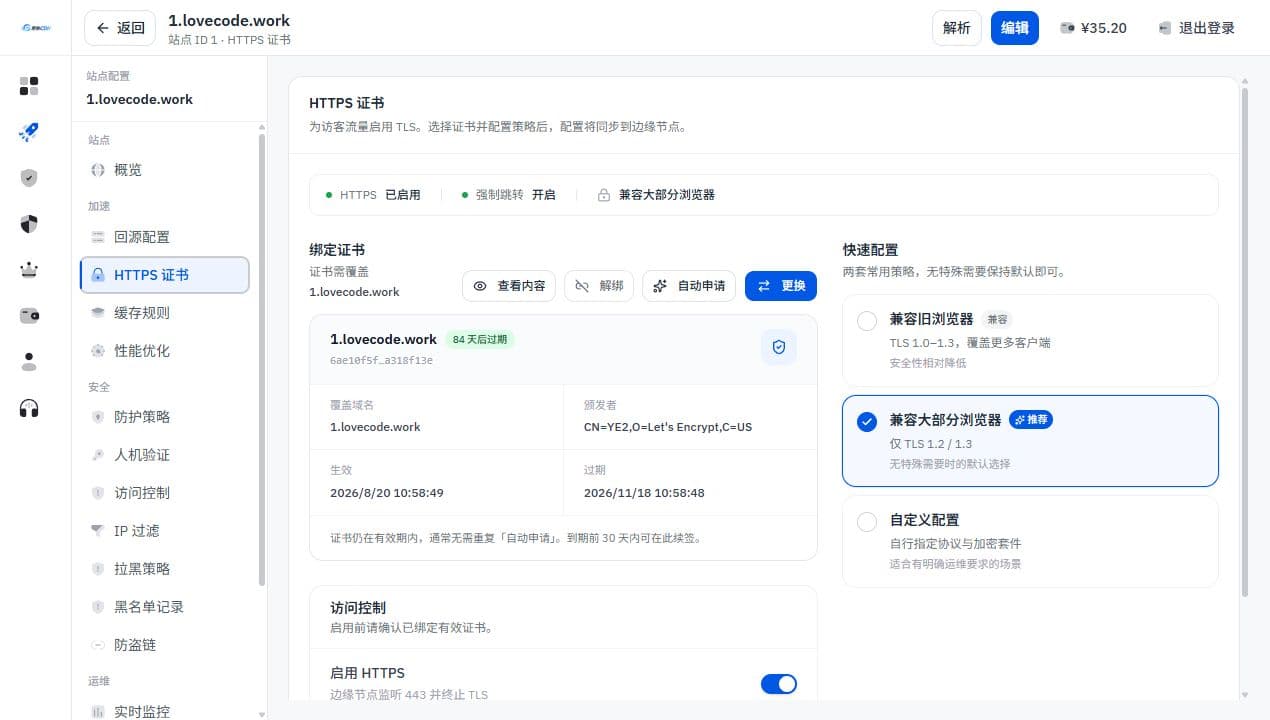Click the blue 更换 button
This screenshot has height=720, width=1270.
[x=781, y=286]
